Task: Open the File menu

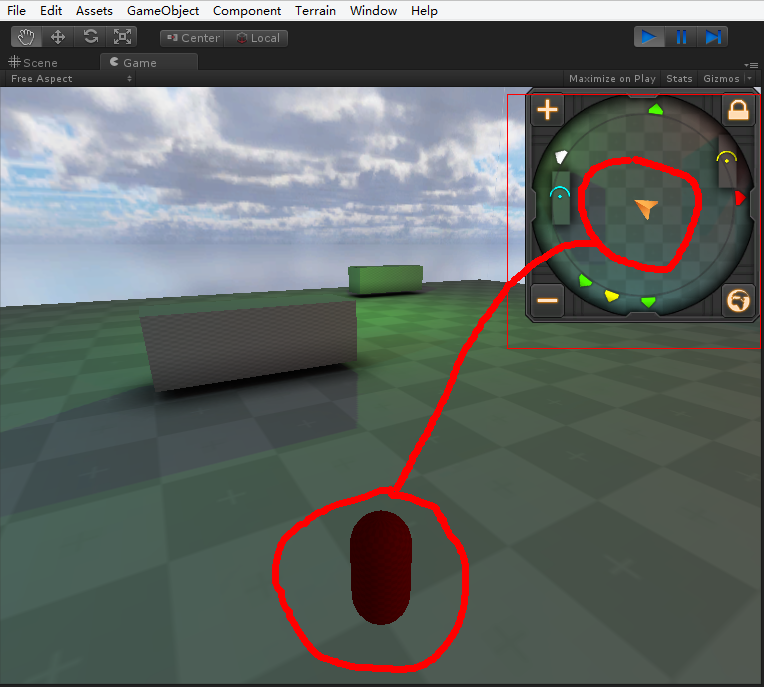Action: (x=16, y=10)
